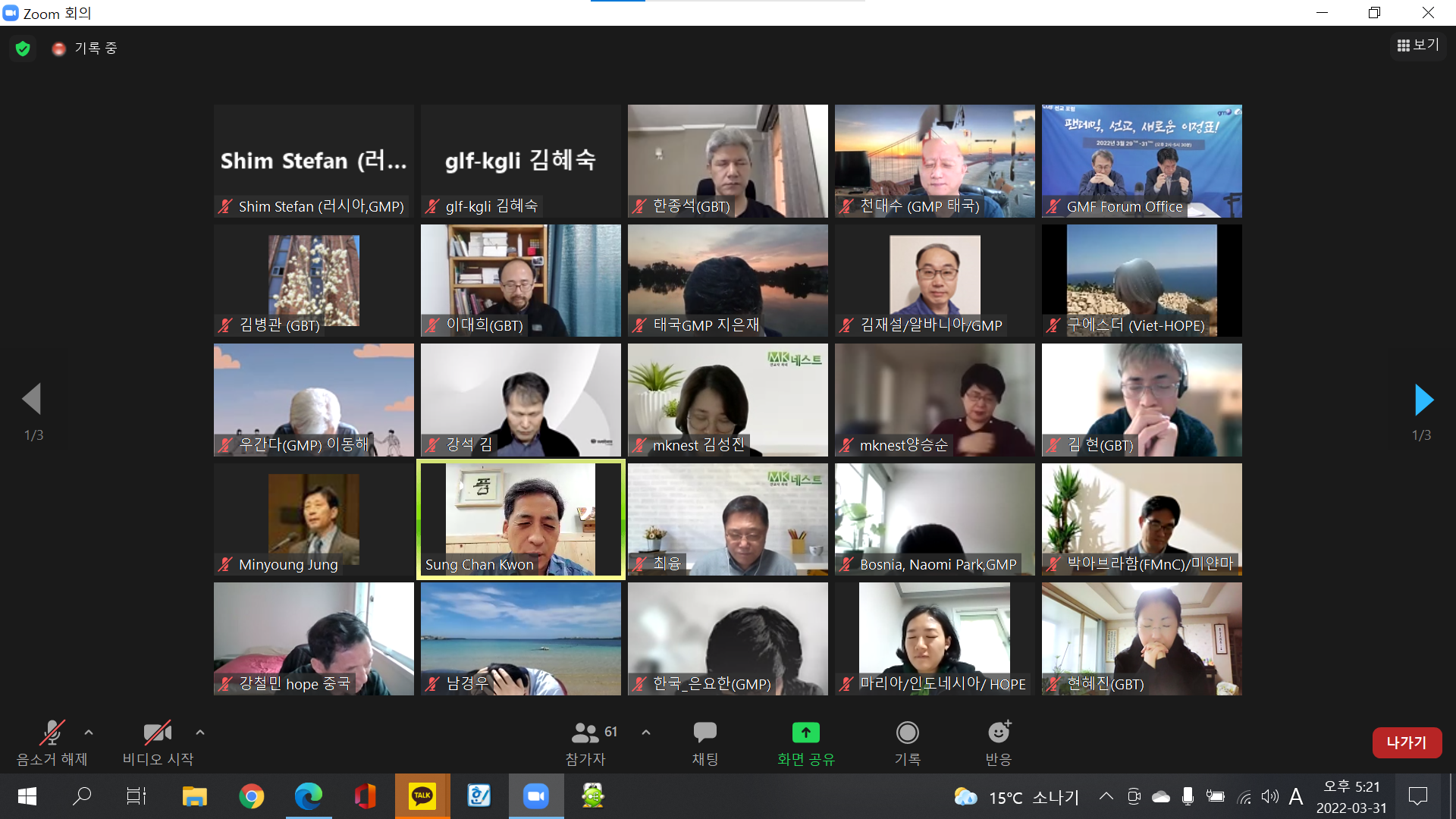The width and height of the screenshot is (1456, 819).
Task: Click the screen share (화면 공유) icon
Action: (x=805, y=733)
